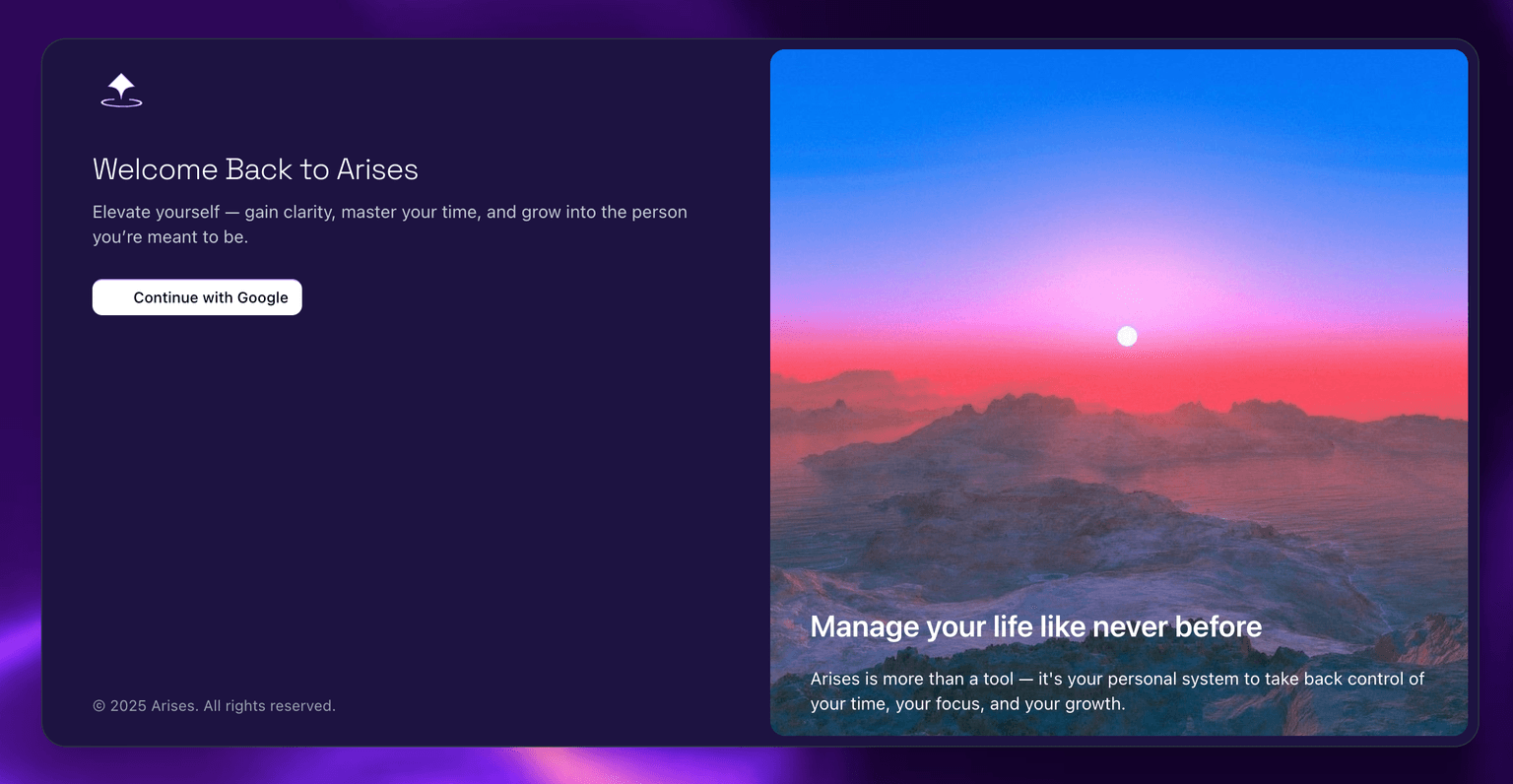
Task: Select the Welcome Back to Arises heading
Action: (255, 169)
